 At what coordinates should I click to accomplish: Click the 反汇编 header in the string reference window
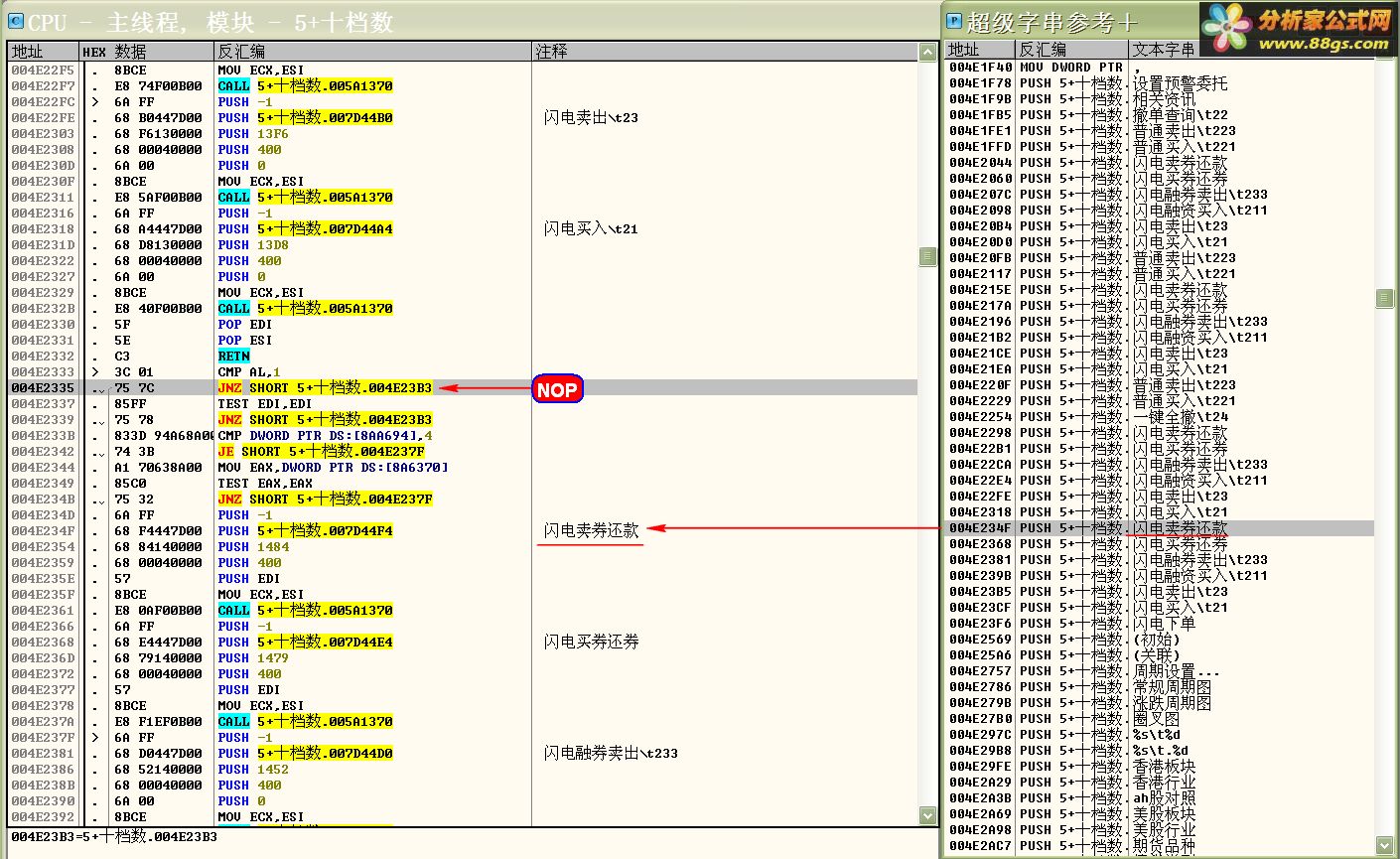1072,50
